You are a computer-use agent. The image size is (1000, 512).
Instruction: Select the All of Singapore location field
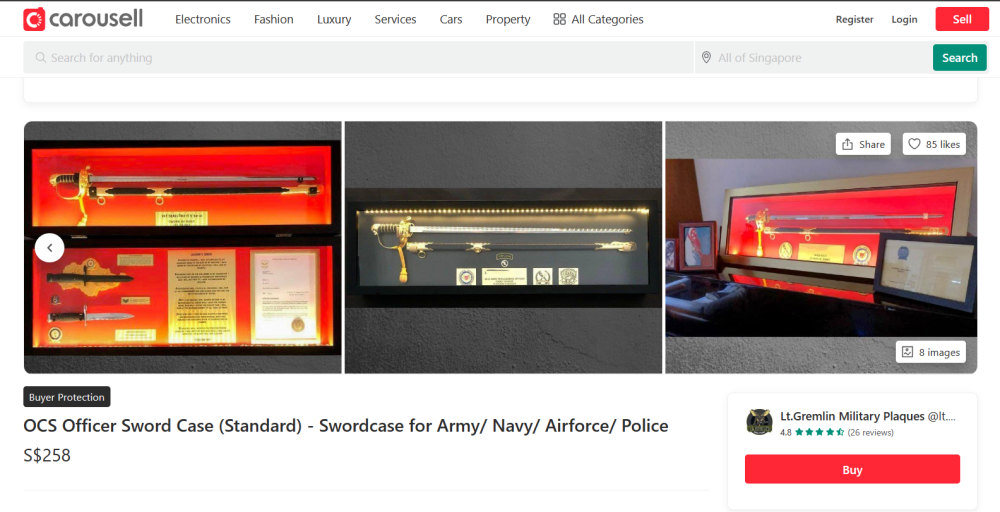pos(814,57)
